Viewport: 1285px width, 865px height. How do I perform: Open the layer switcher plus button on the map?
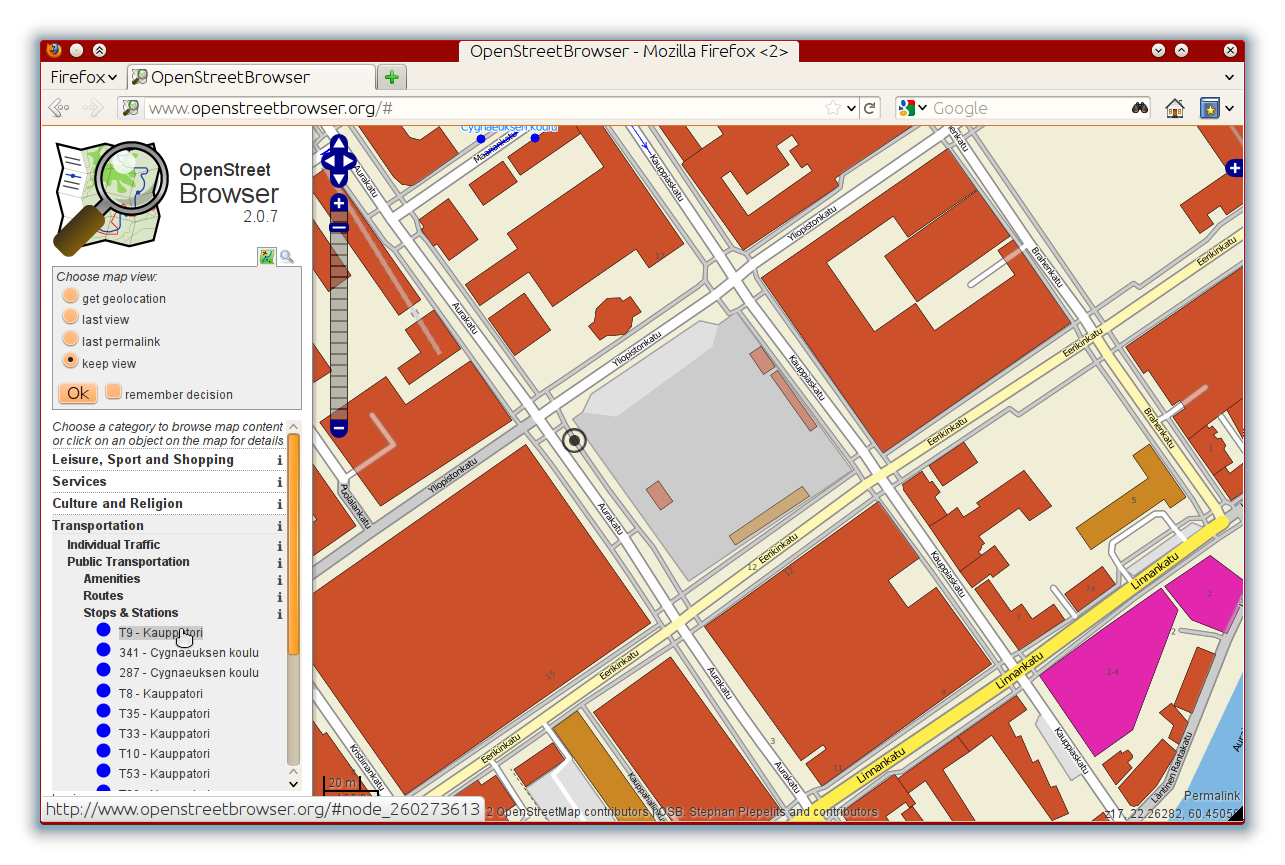[1235, 168]
